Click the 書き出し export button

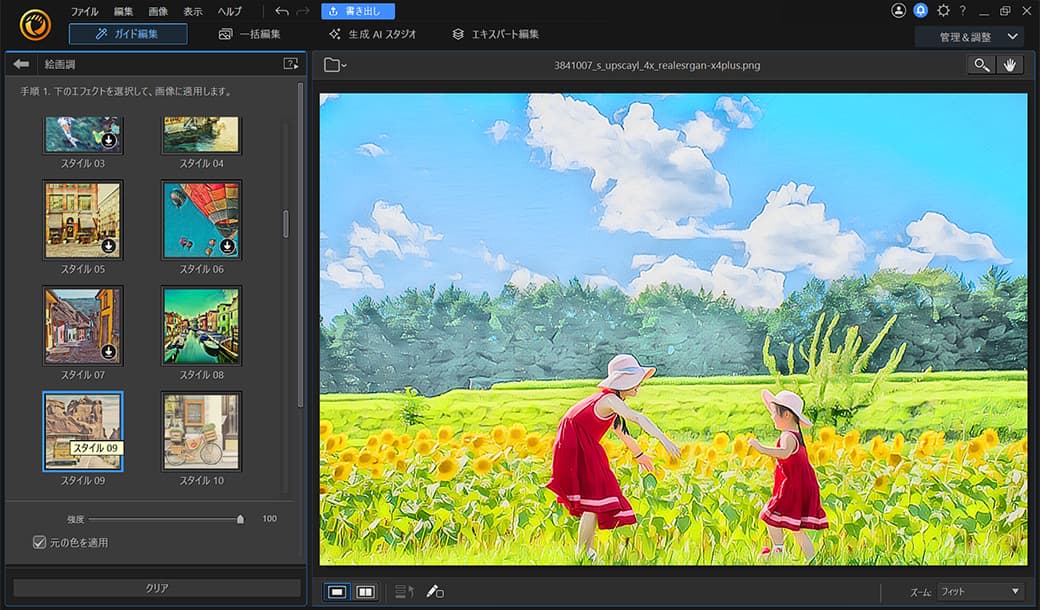tap(358, 10)
